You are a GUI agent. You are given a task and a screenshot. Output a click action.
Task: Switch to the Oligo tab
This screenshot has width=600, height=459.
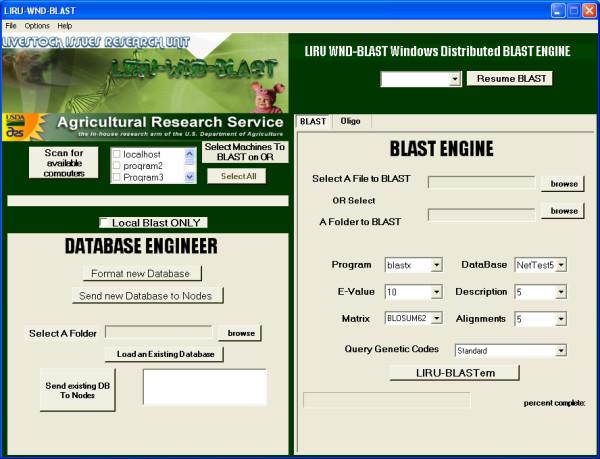click(x=351, y=121)
